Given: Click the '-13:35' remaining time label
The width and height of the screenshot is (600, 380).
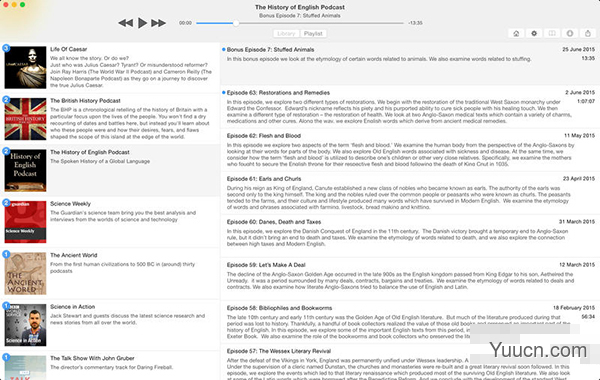Looking at the screenshot, I should (415, 23).
